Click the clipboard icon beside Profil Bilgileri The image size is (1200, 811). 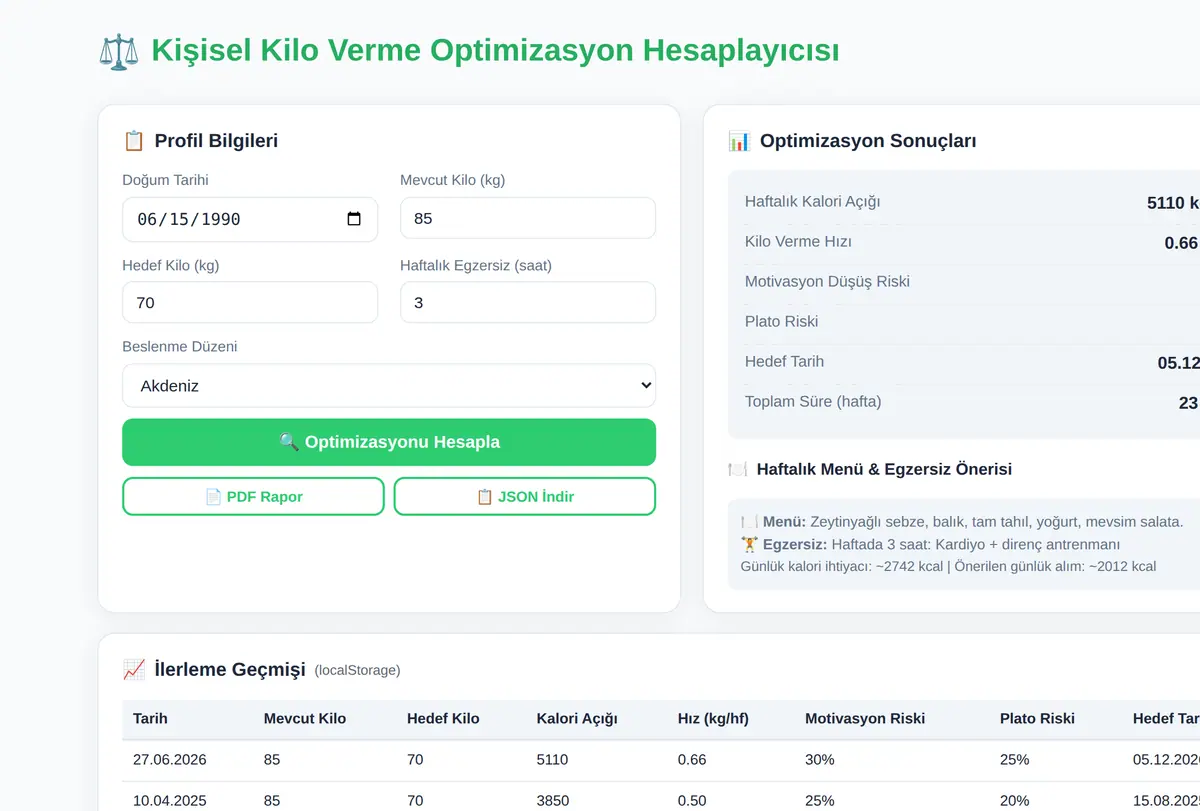(x=134, y=141)
